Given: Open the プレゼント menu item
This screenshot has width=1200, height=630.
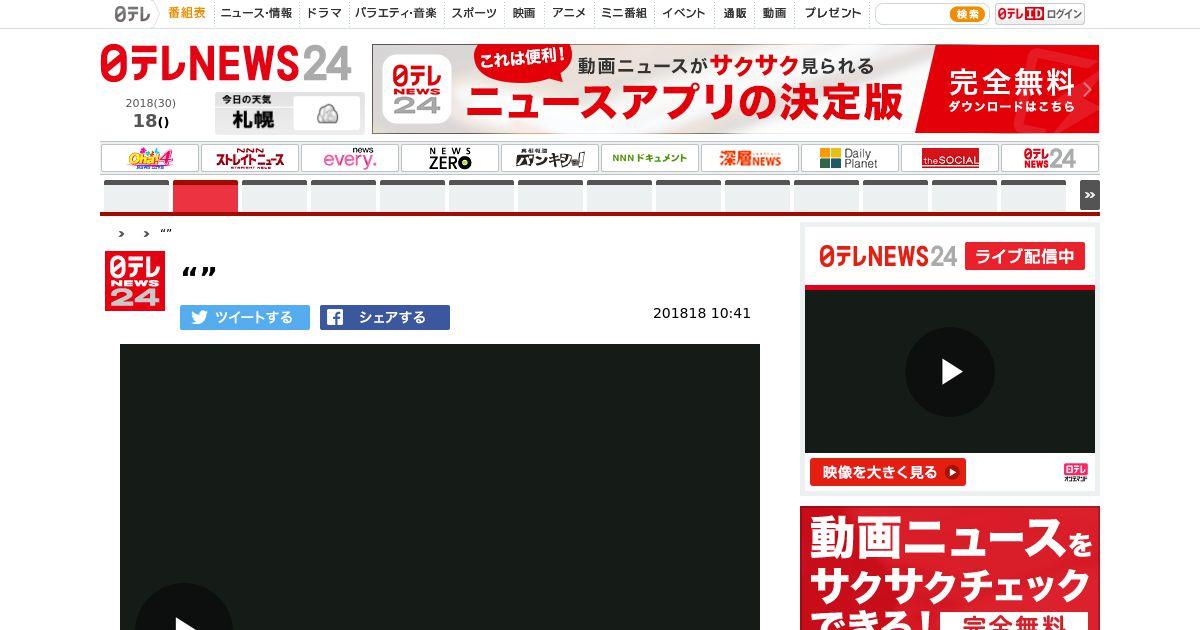Looking at the screenshot, I should [833, 13].
